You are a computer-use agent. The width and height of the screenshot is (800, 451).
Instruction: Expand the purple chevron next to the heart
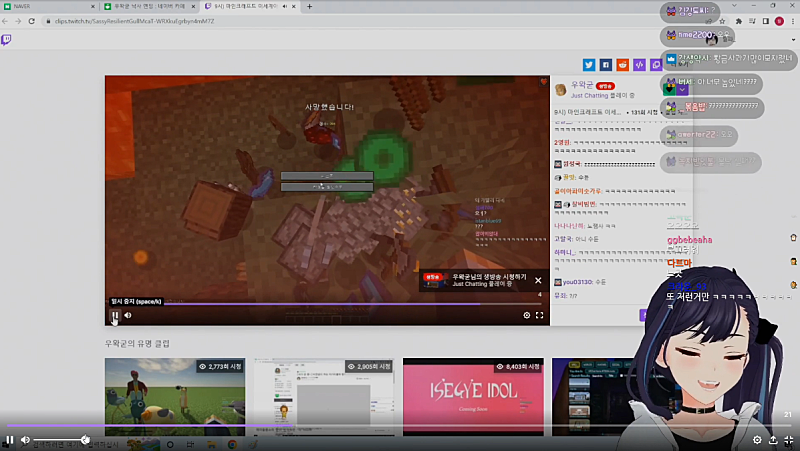(x=683, y=89)
